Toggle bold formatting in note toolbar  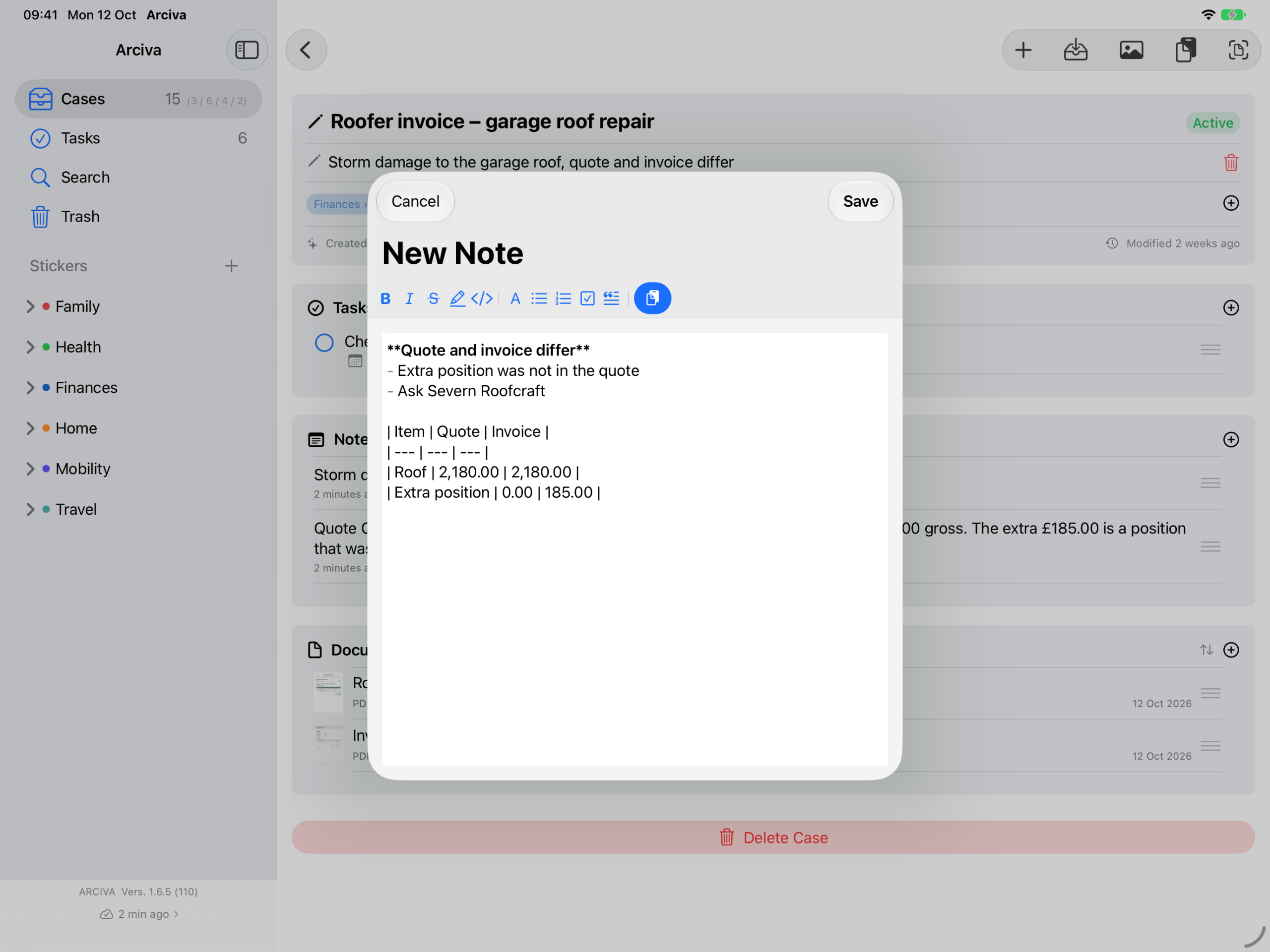385,298
